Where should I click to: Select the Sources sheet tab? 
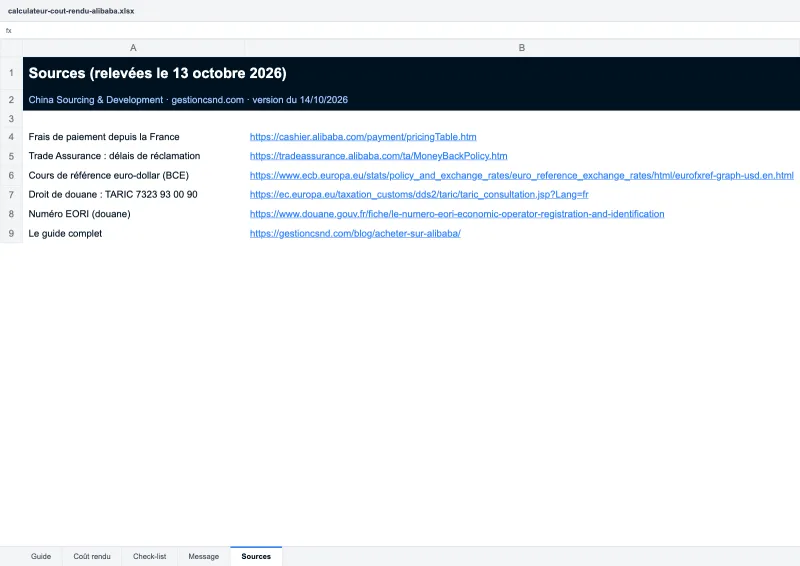click(256, 556)
